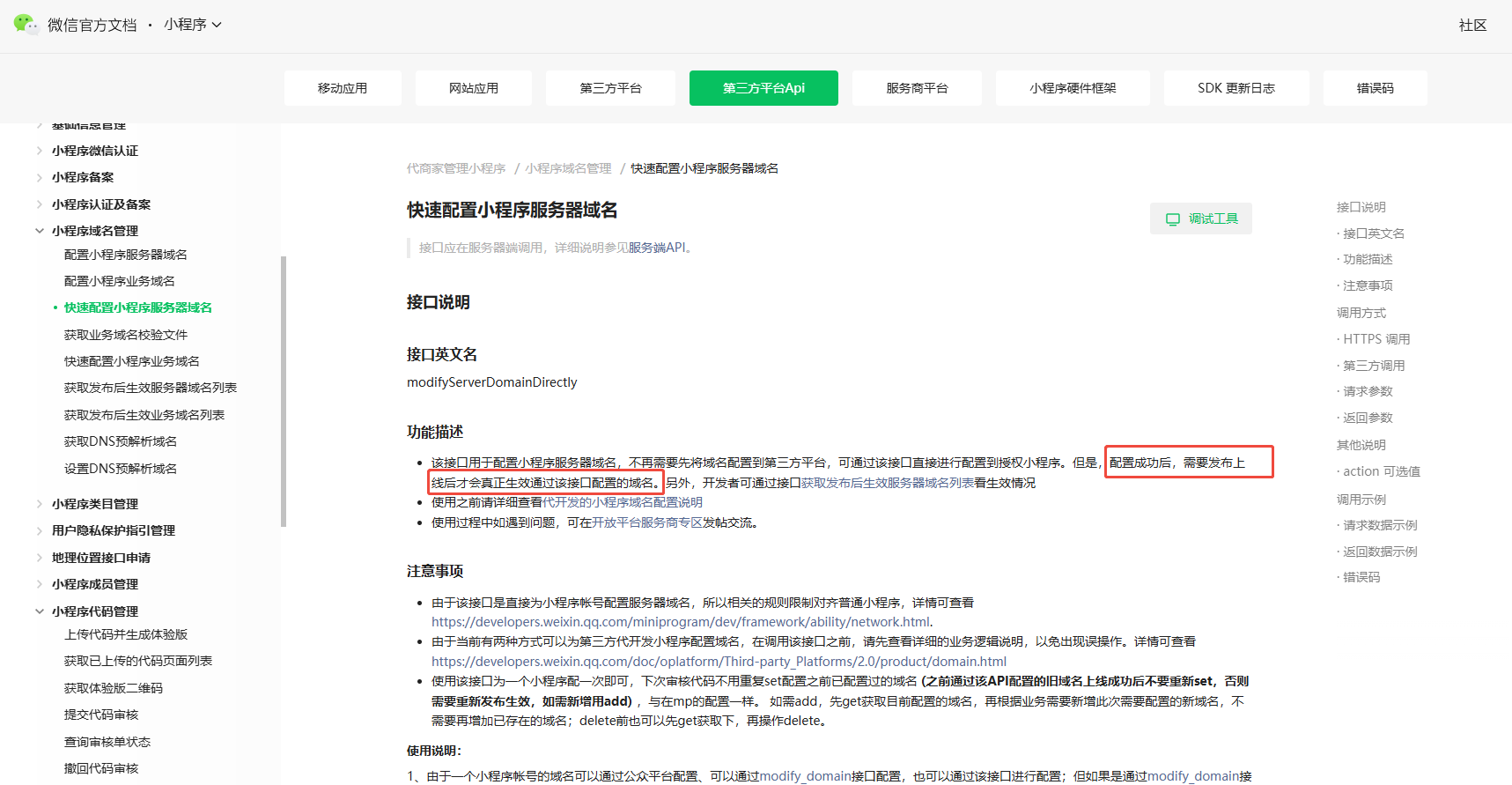Open 获取体验版二维码 in sidebar
This screenshot has height=785, width=1512.
pos(114,688)
